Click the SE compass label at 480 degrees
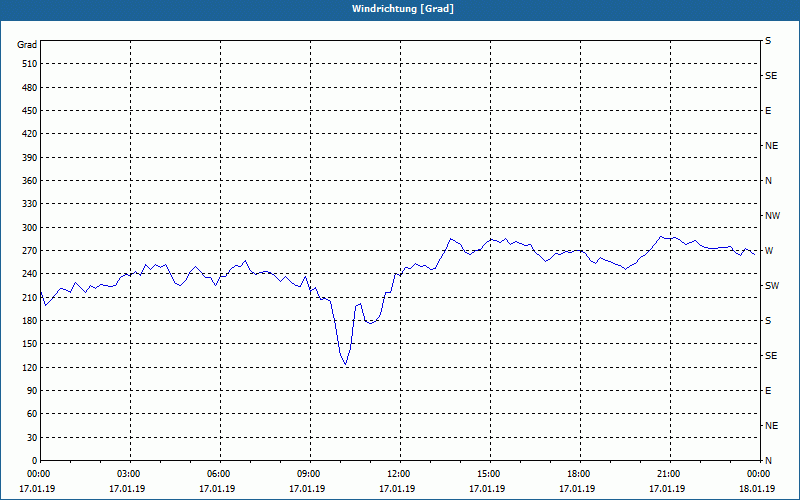Viewport: 800px width, 500px height. pyautogui.click(x=771, y=76)
